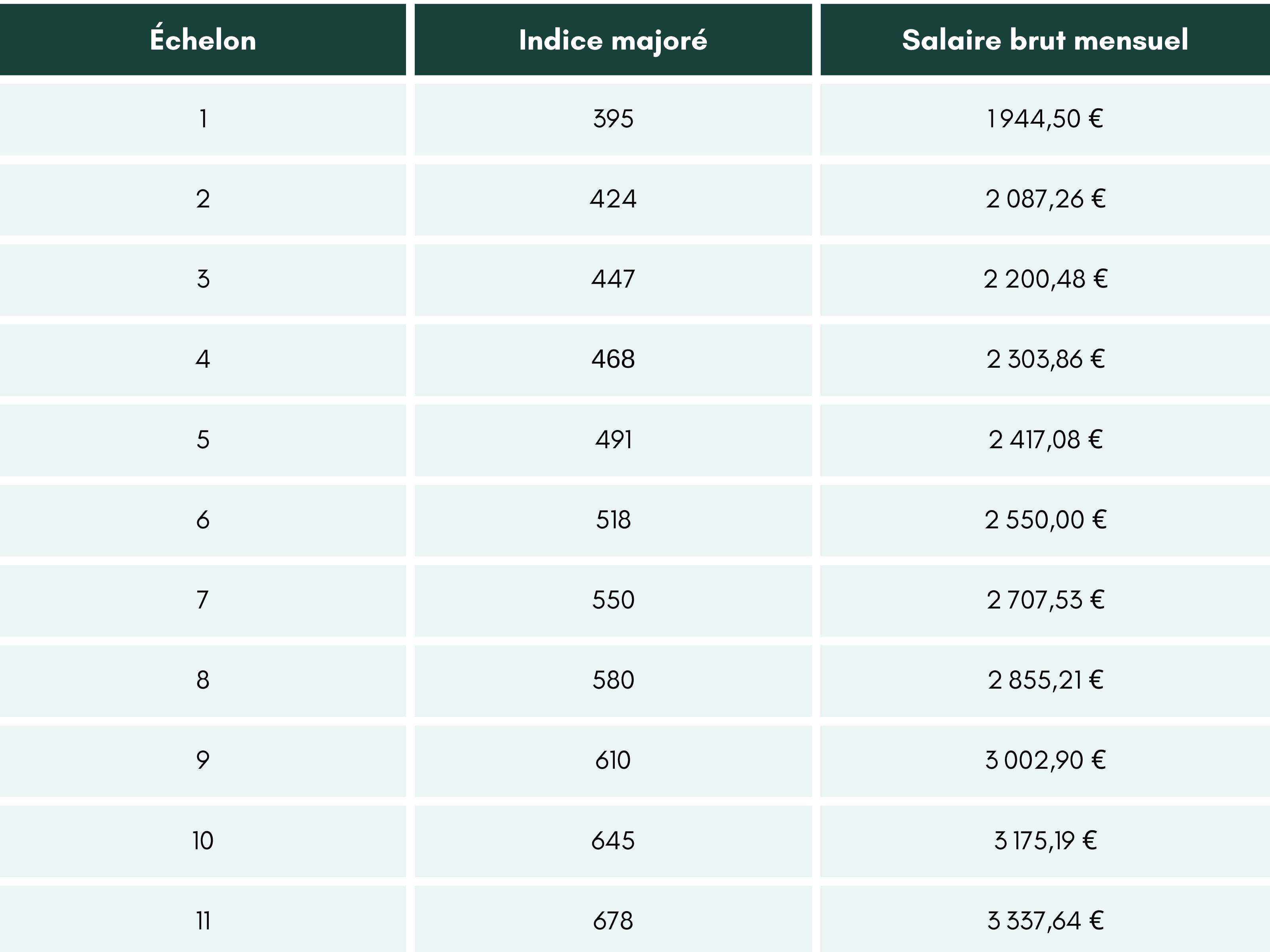Select the Échelon 7 cell
Image resolution: width=1270 pixels, height=952 pixels.
pyautogui.click(x=203, y=600)
